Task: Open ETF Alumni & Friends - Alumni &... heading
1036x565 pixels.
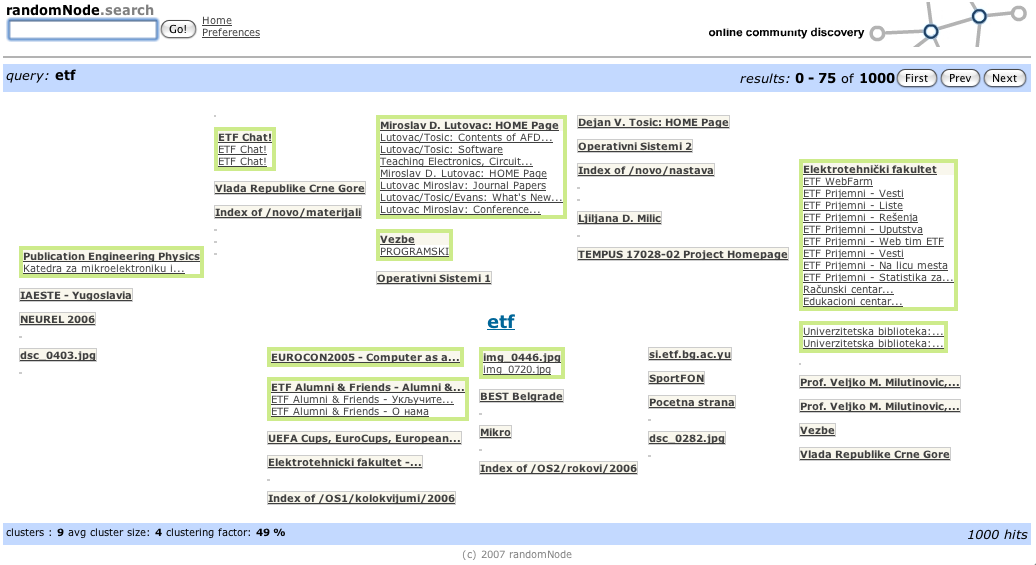Action: tap(367, 387)
